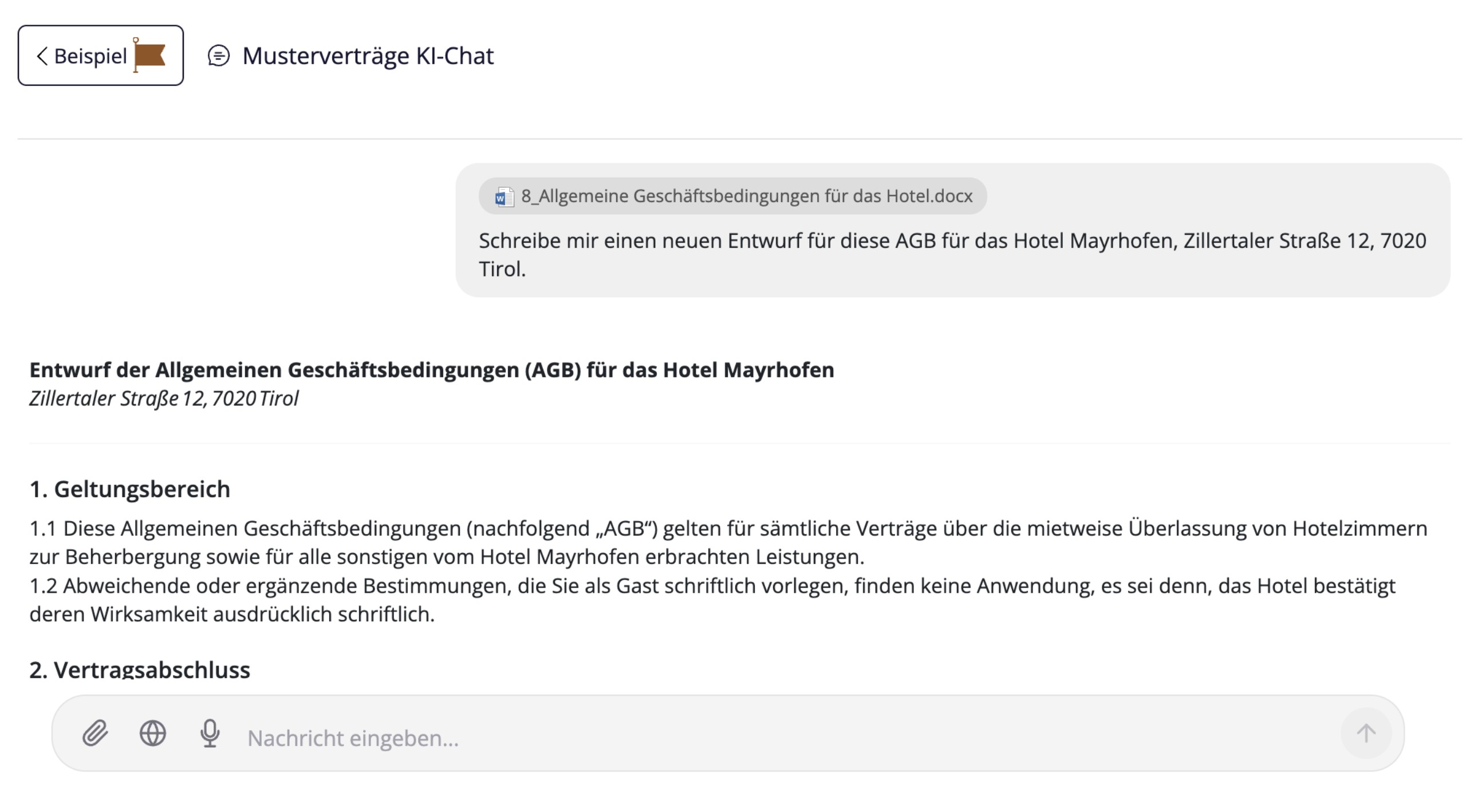Click the back chevron next to Beispiel

coord(42,56)
